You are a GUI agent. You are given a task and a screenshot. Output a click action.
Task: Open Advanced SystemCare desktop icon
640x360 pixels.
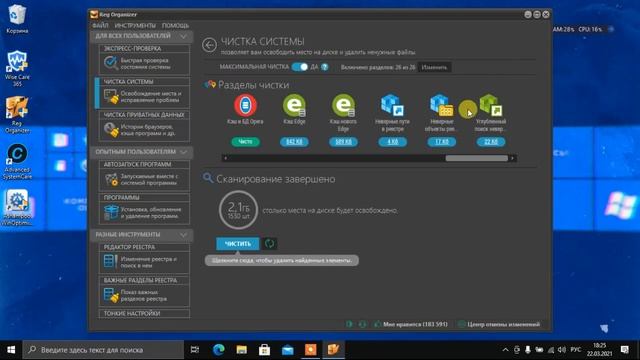17,161
